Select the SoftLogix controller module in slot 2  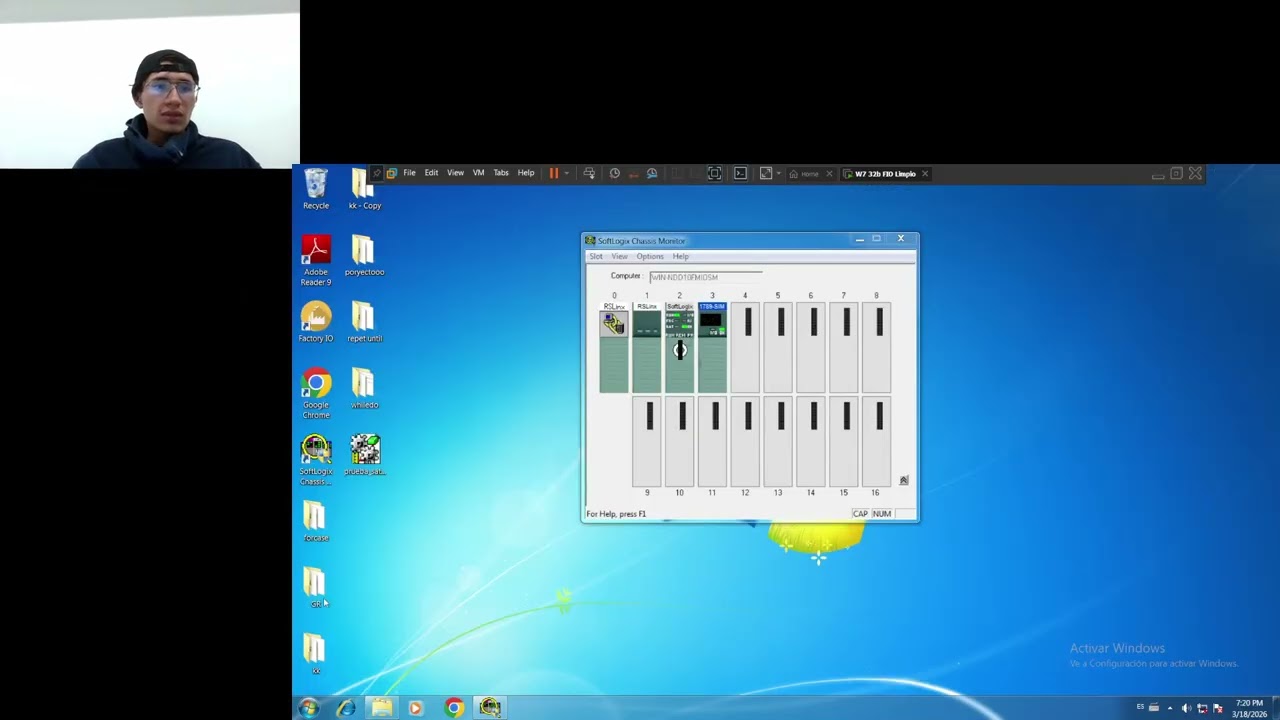pos(679,348)
